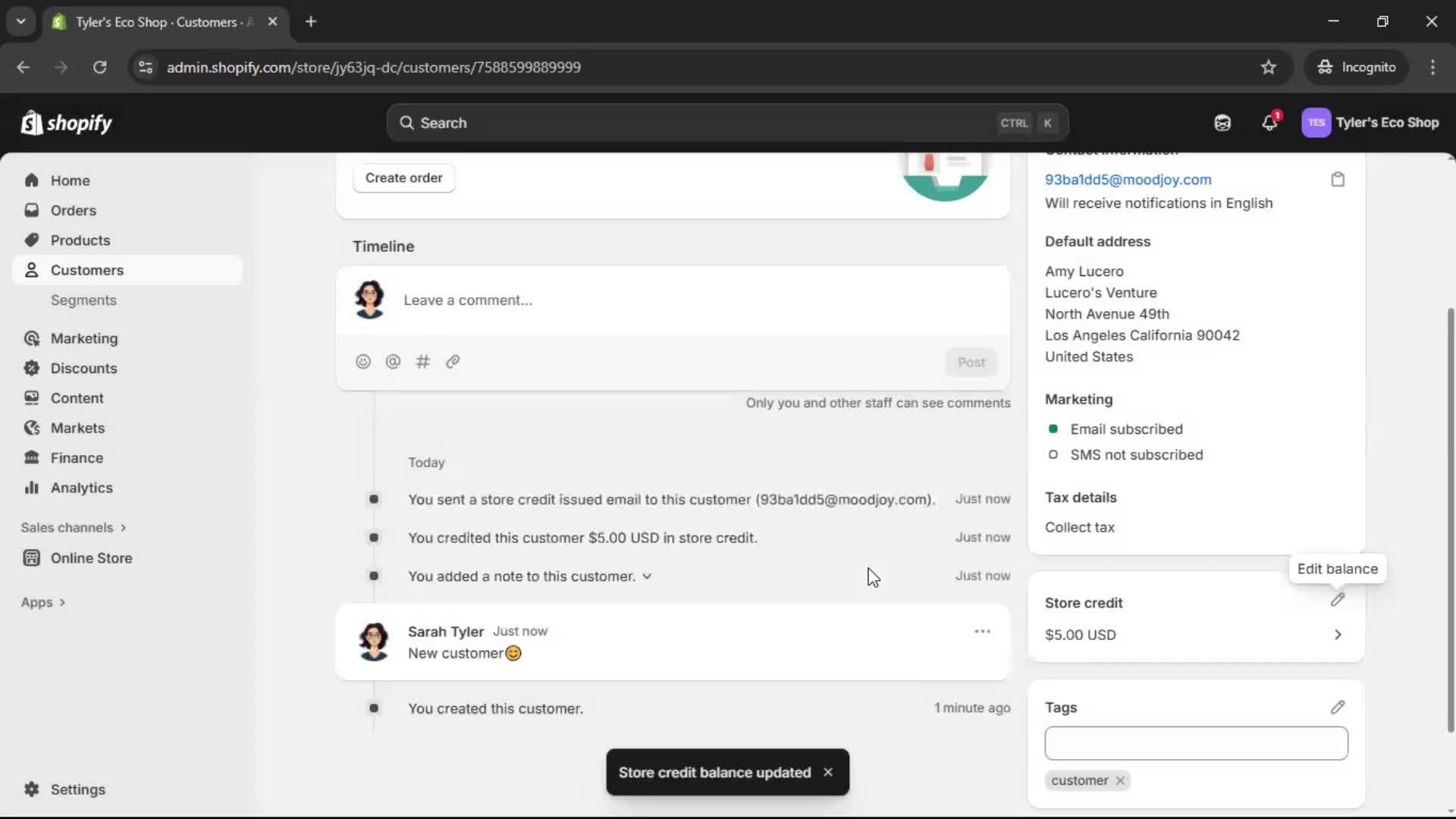Screen dimensions: 1456x819
Task: Open the emoji picker in the comment box
Action: point(363,362)
